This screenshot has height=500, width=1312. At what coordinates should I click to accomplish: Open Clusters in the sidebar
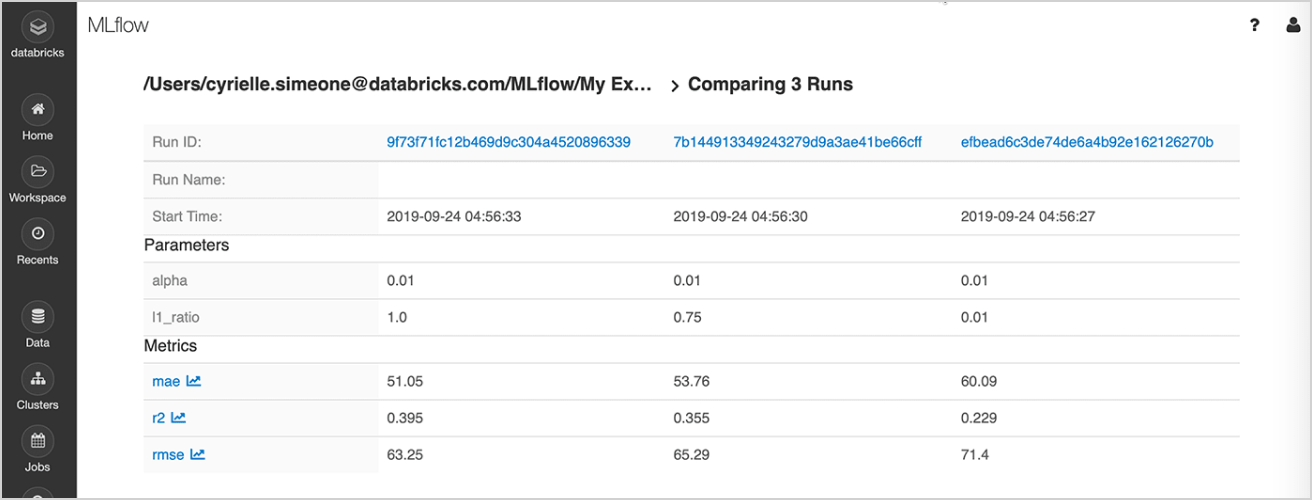pos(38,379)
